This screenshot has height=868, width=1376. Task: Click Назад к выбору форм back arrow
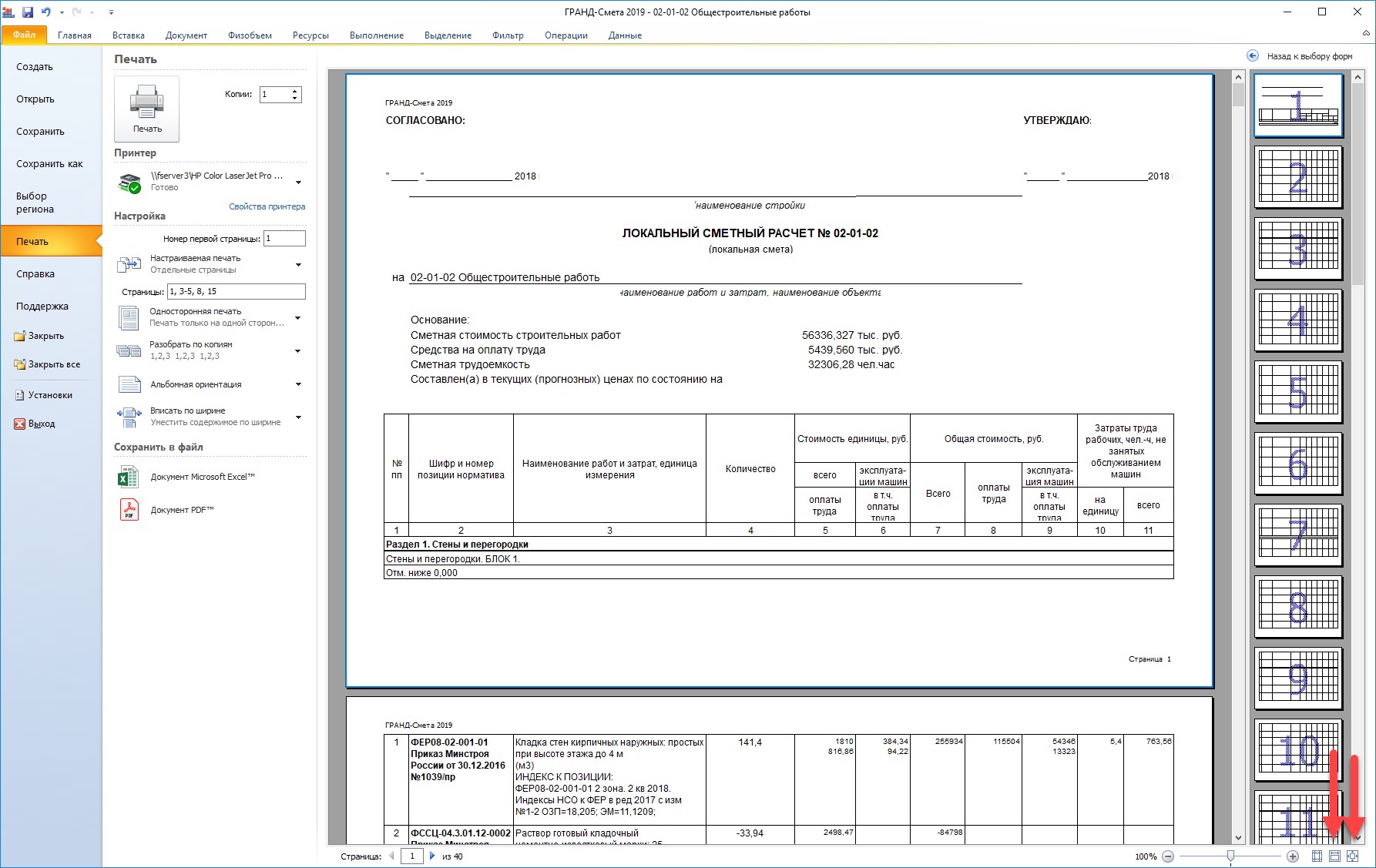1253,55
